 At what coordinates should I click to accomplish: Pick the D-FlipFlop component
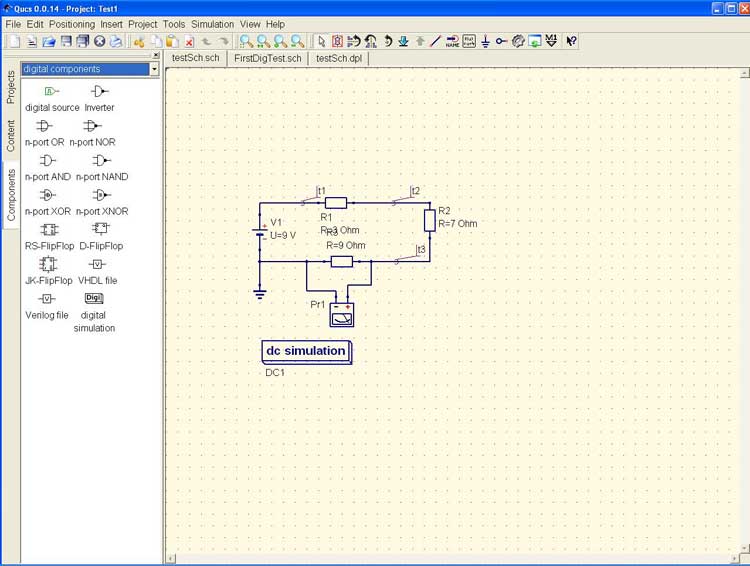(x=101, y=237)
